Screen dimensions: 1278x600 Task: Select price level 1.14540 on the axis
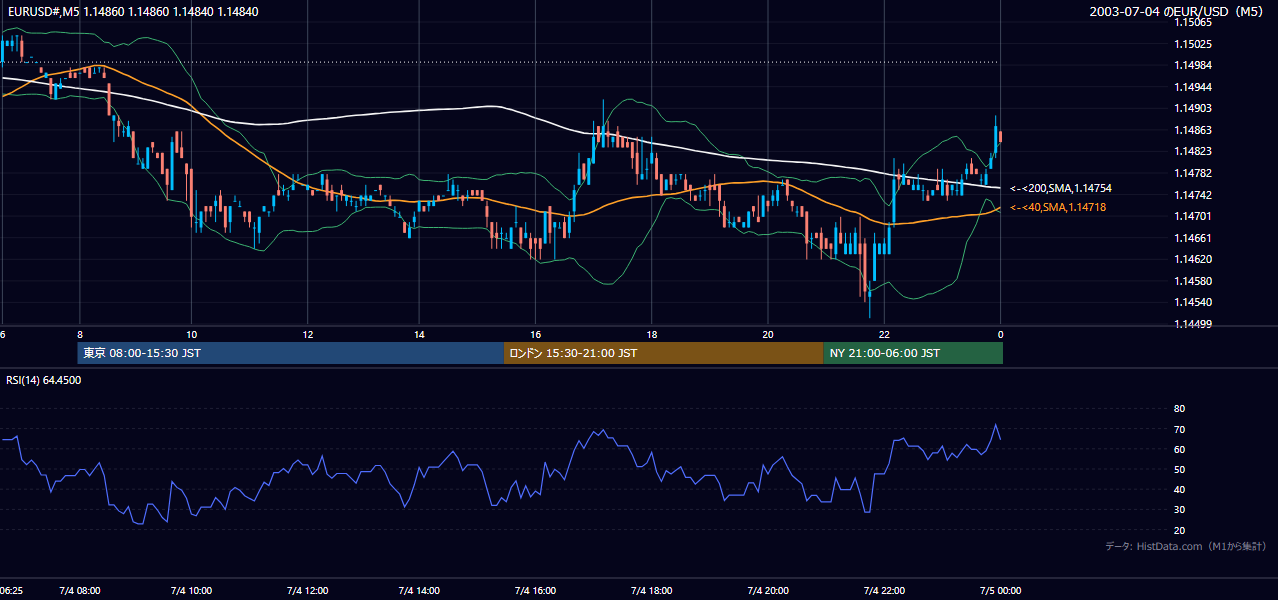click(x=1192, y=302)
